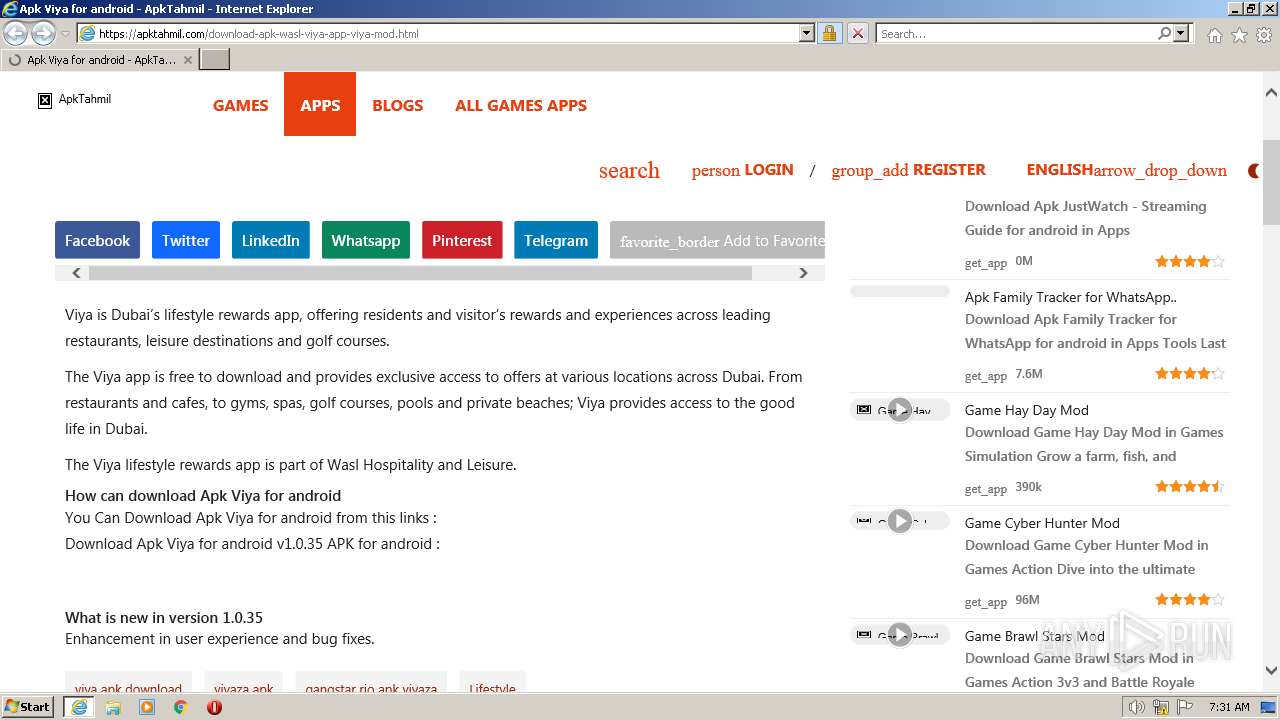Play the Game Brawl Stars video thumbnail

(900, 635)
